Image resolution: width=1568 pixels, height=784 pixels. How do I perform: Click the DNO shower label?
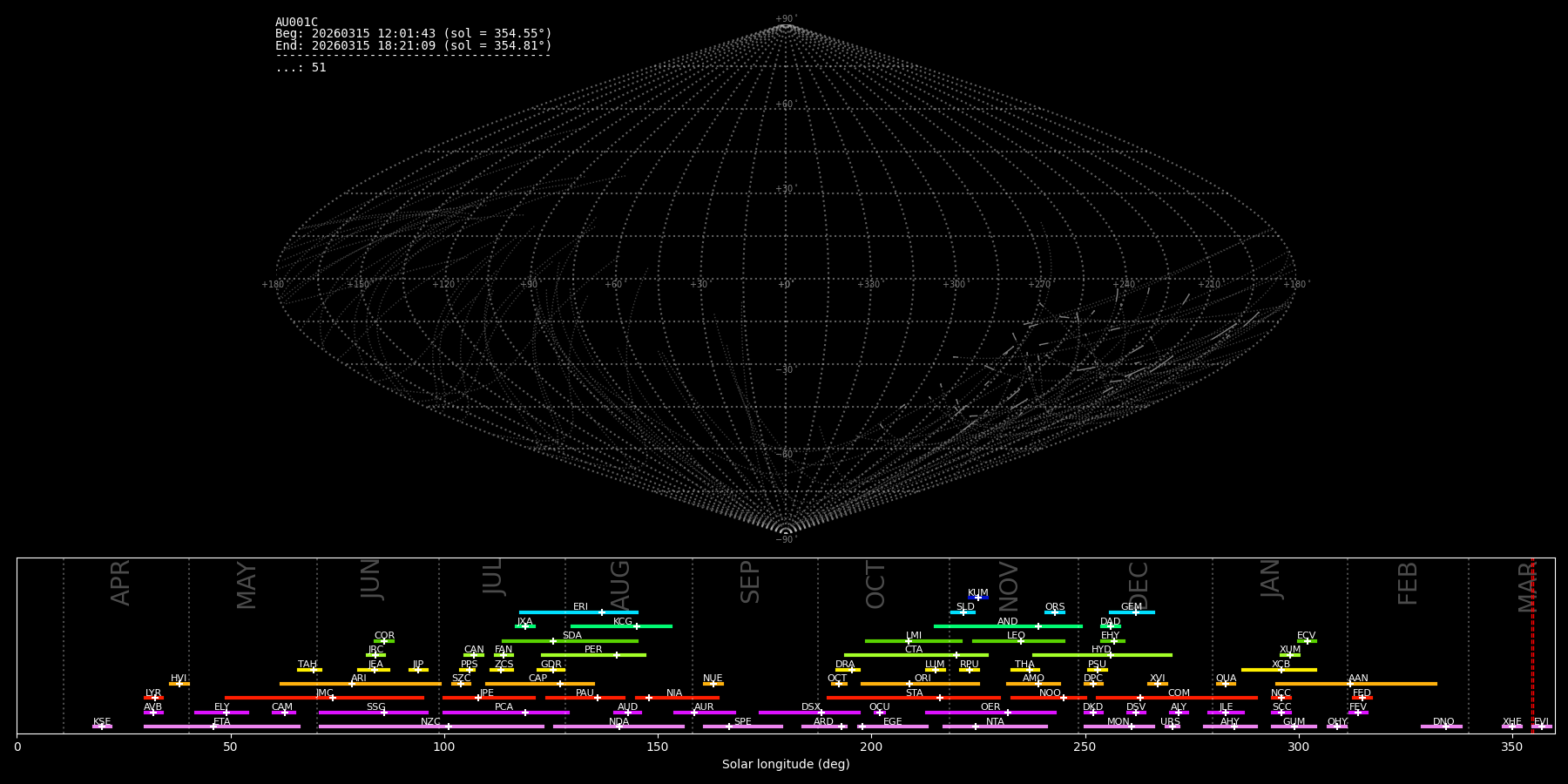[x=1443, y=722]
